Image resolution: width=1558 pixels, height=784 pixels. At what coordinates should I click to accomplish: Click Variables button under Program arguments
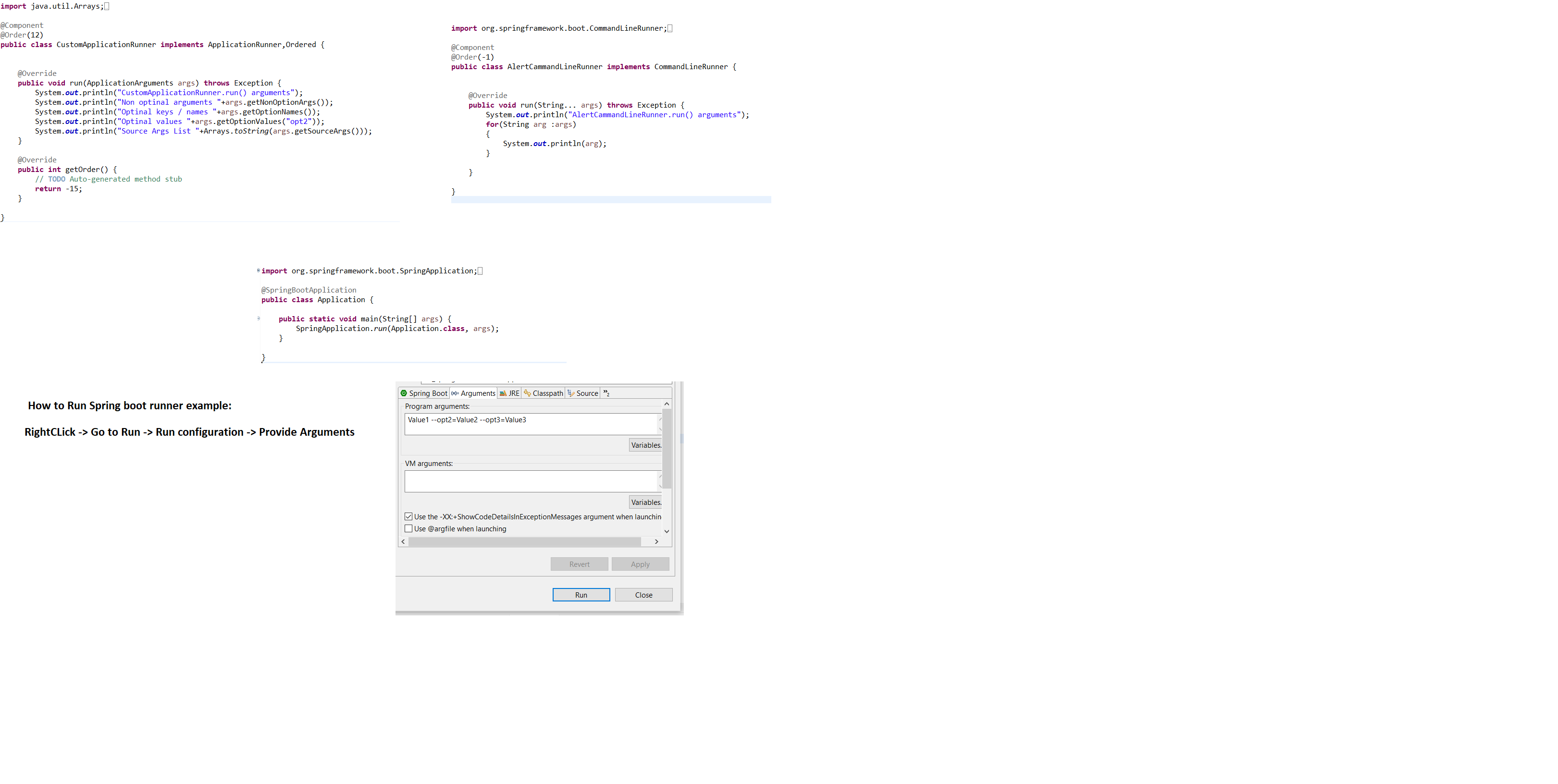click(645, 445)
